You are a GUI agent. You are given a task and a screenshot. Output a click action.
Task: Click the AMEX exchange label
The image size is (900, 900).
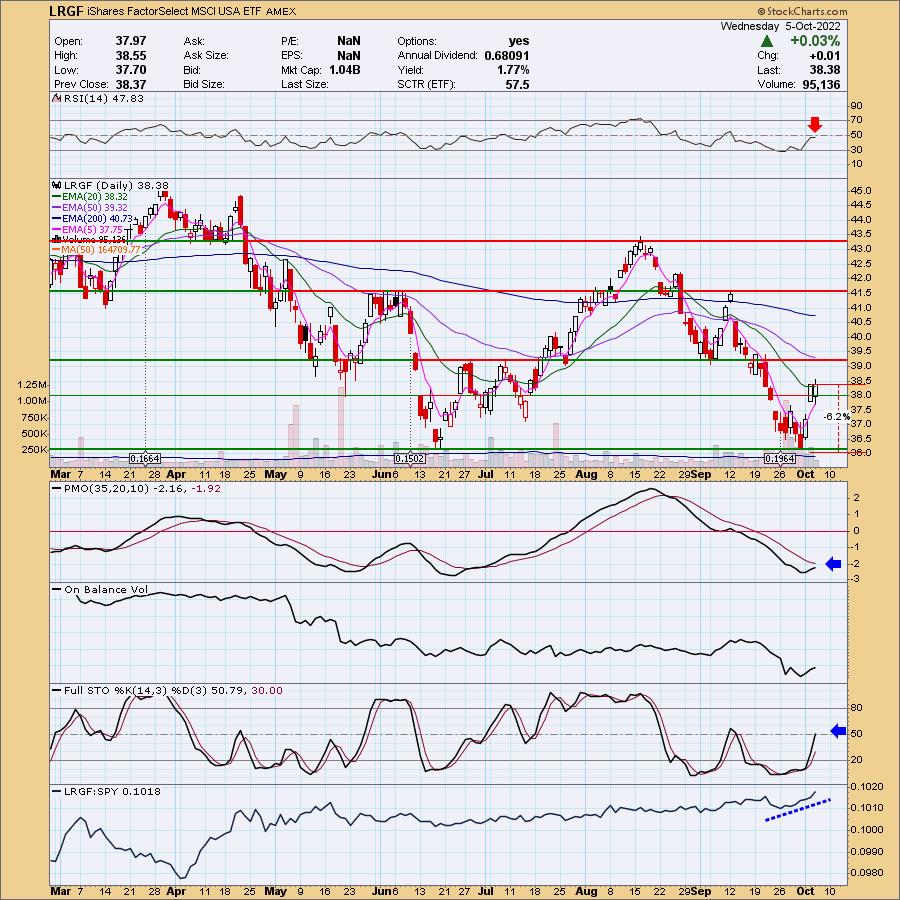[281, 11]
